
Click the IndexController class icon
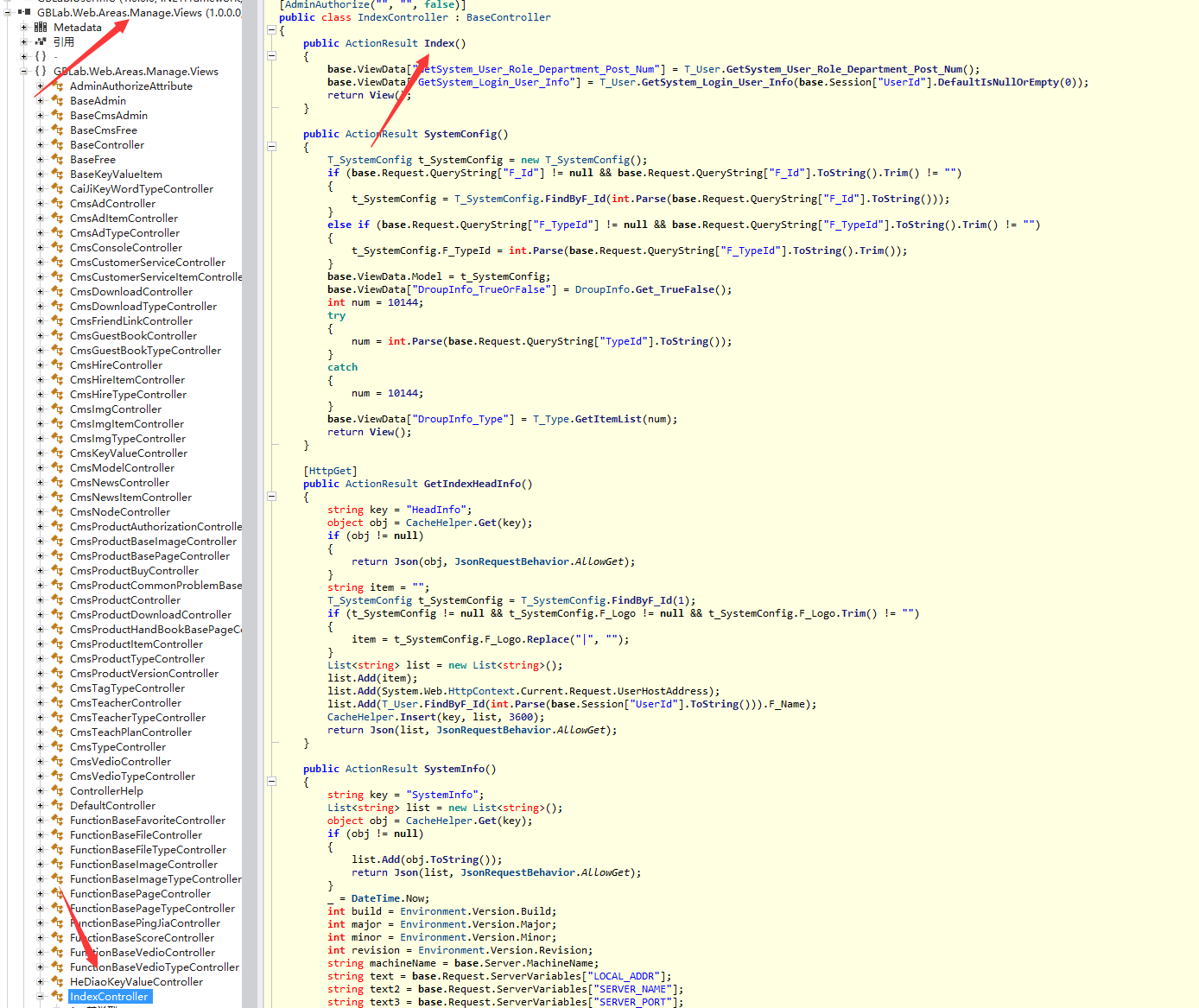(x=58, y=997)
